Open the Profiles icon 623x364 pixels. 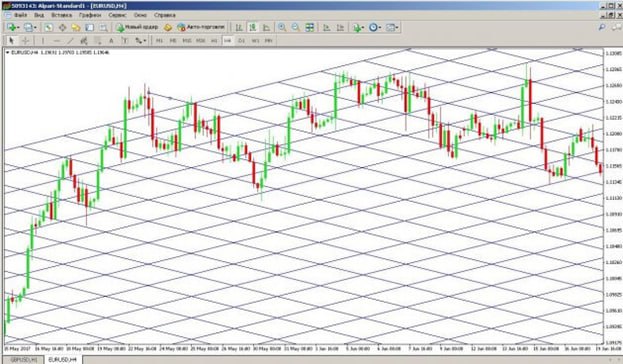pyautogui.click(x=28, y=27)
